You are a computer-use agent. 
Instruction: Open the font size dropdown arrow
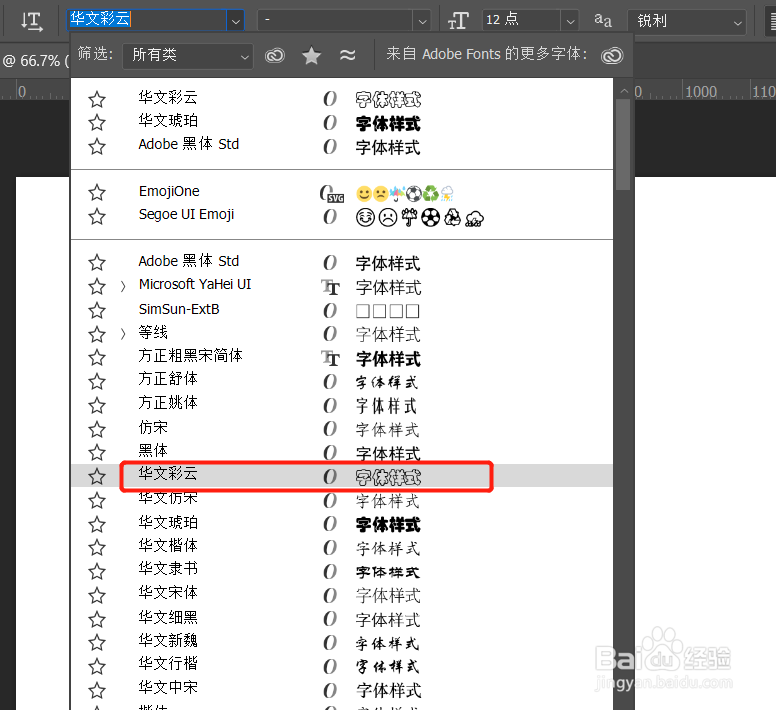tap(570, 21)
